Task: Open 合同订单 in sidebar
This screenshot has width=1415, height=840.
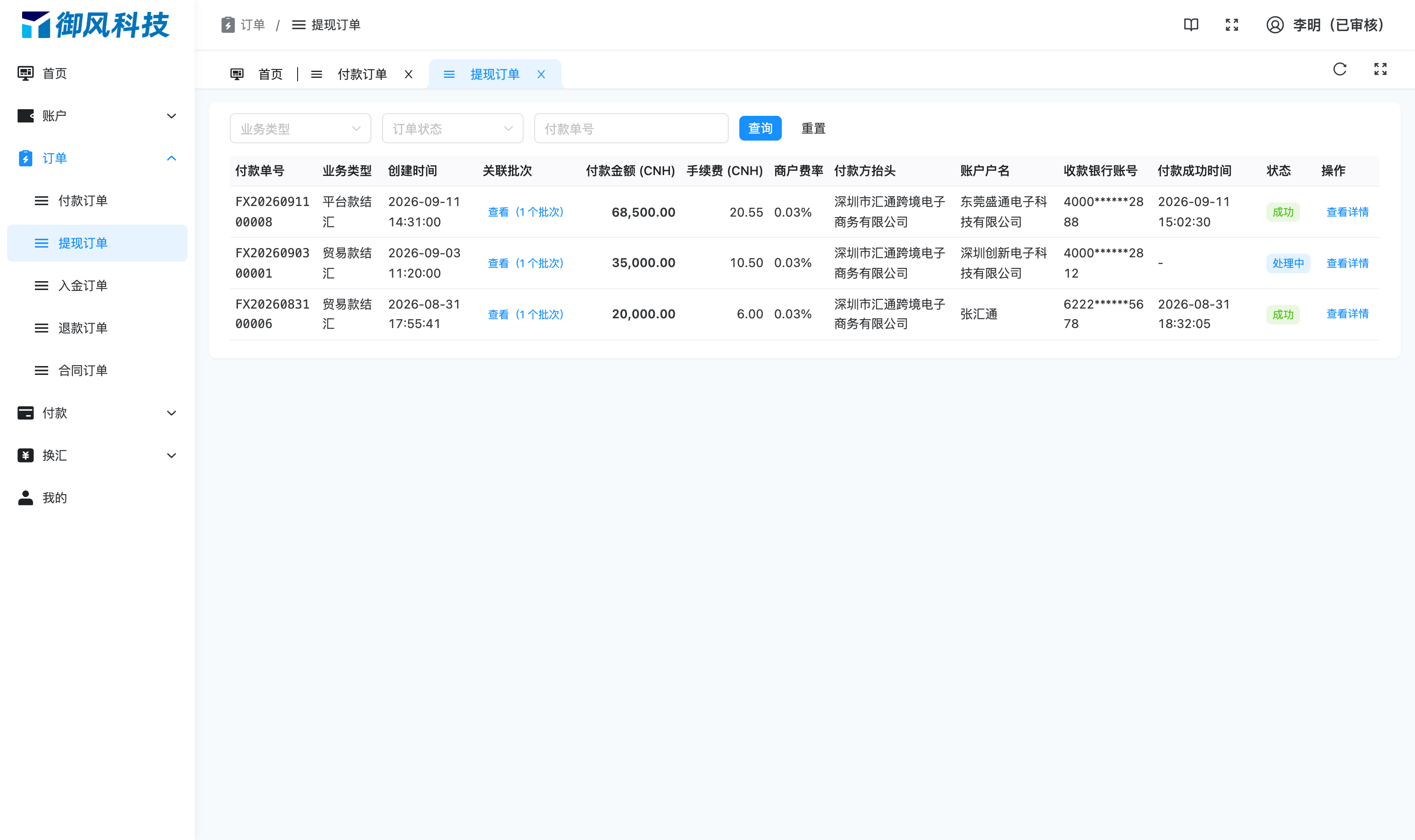Action: tap(97, 371)
